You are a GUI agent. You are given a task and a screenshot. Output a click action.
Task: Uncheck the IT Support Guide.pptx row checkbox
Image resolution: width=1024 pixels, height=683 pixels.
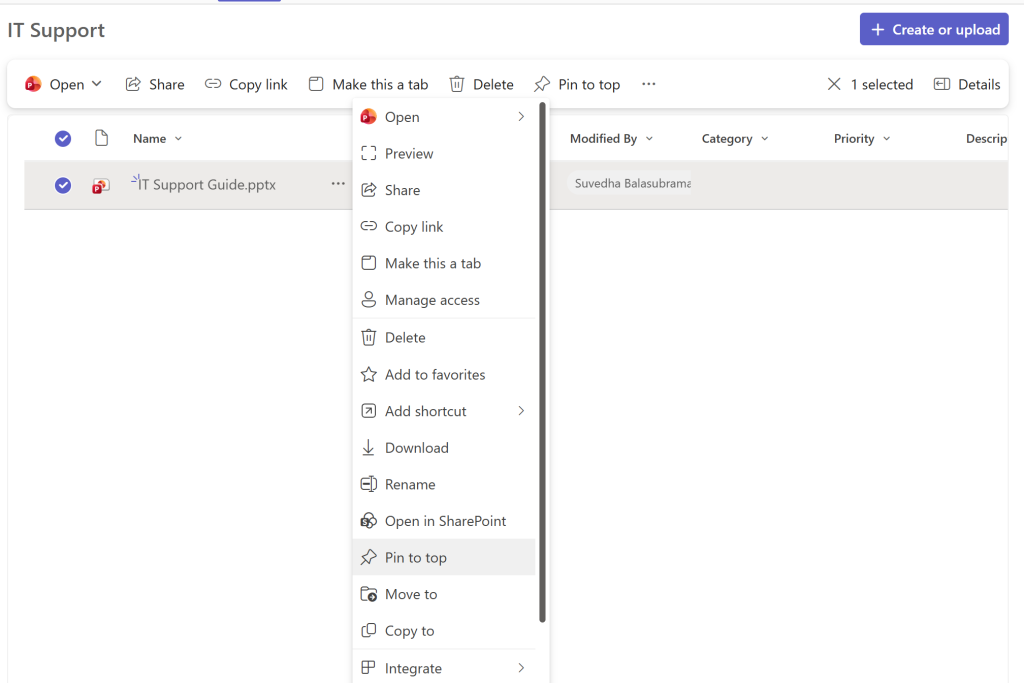point(63,185)
